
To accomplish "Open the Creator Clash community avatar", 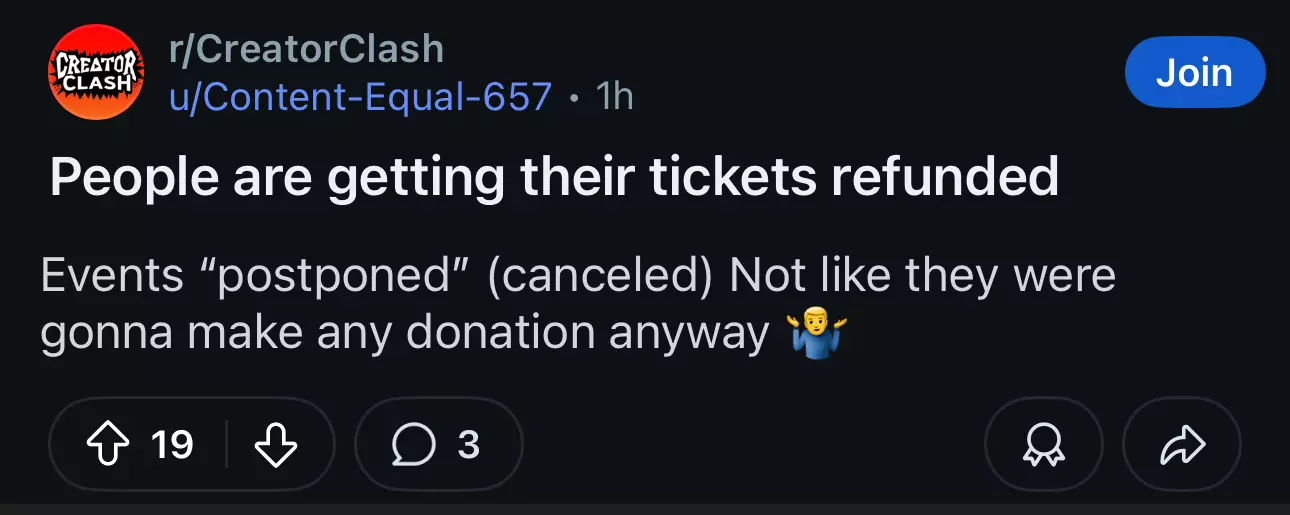I will pos(97,72).
